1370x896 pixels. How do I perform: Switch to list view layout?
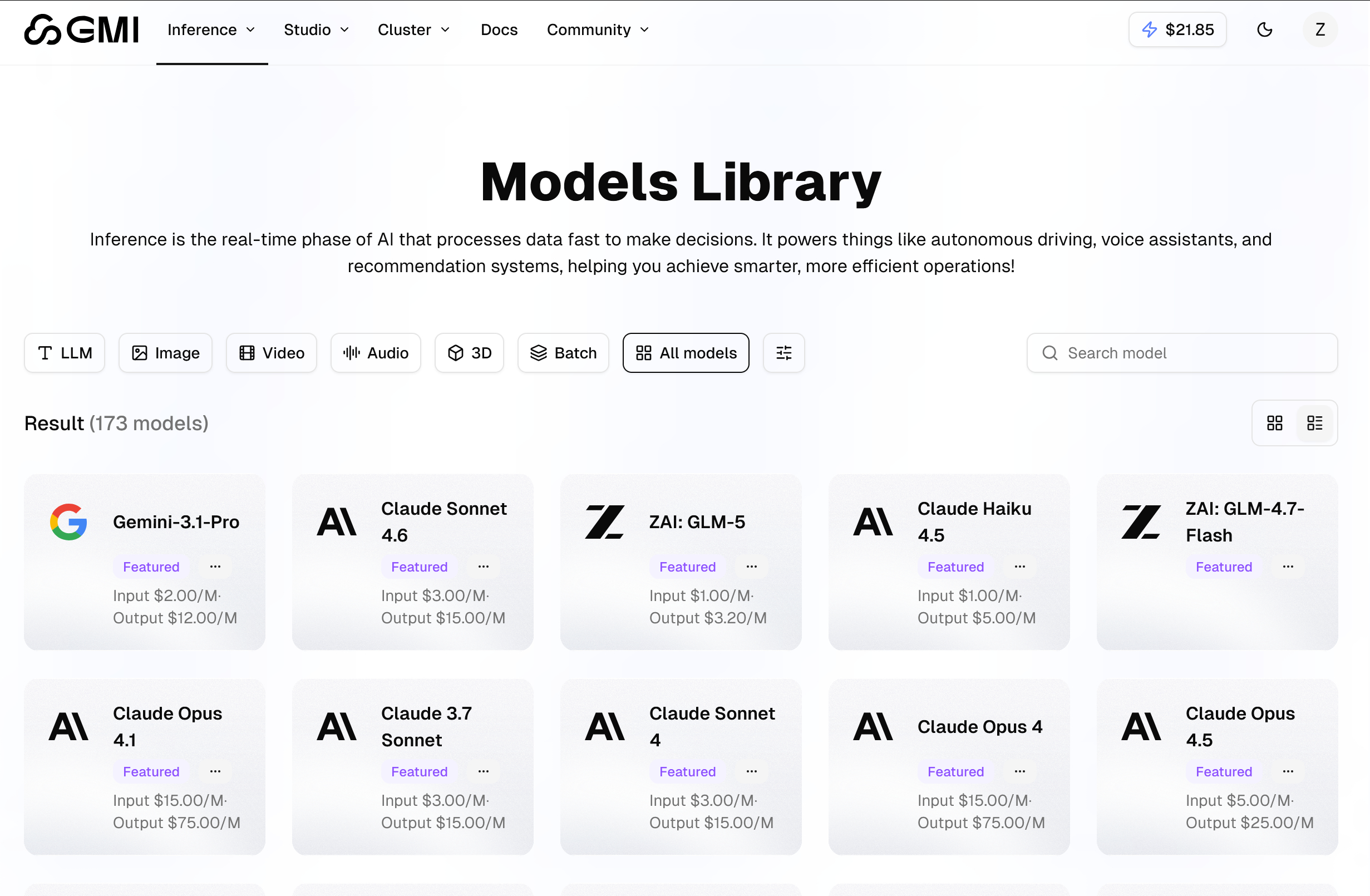coord(1315,422)
